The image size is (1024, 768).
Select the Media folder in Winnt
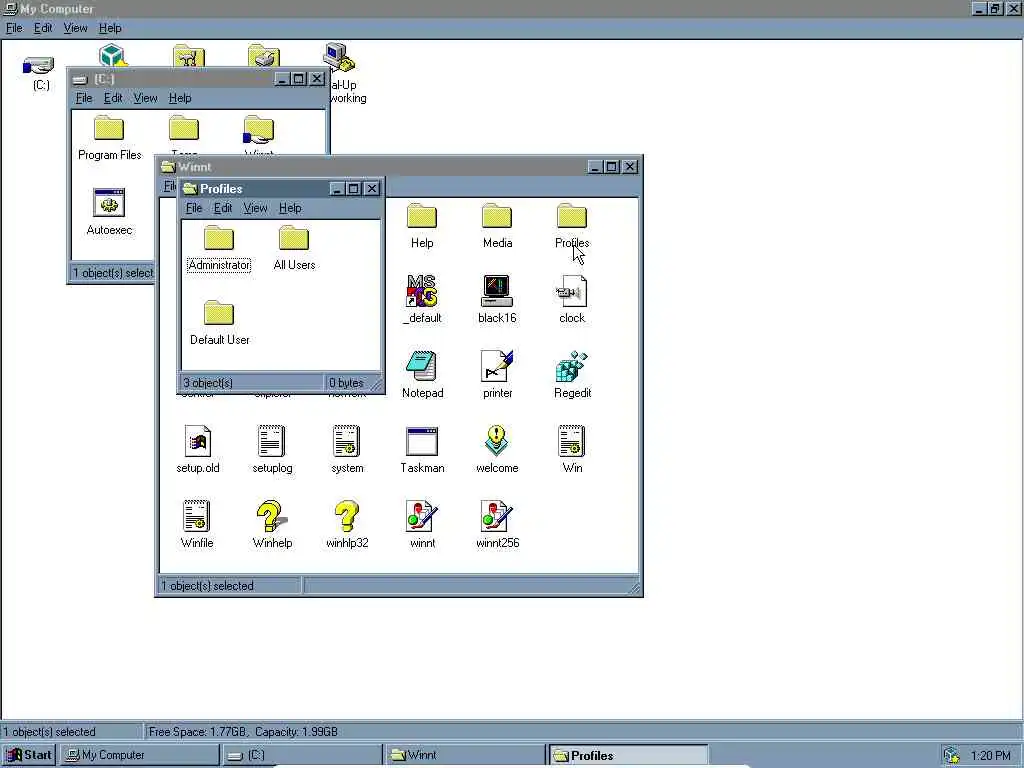click(x=497, y=226)
